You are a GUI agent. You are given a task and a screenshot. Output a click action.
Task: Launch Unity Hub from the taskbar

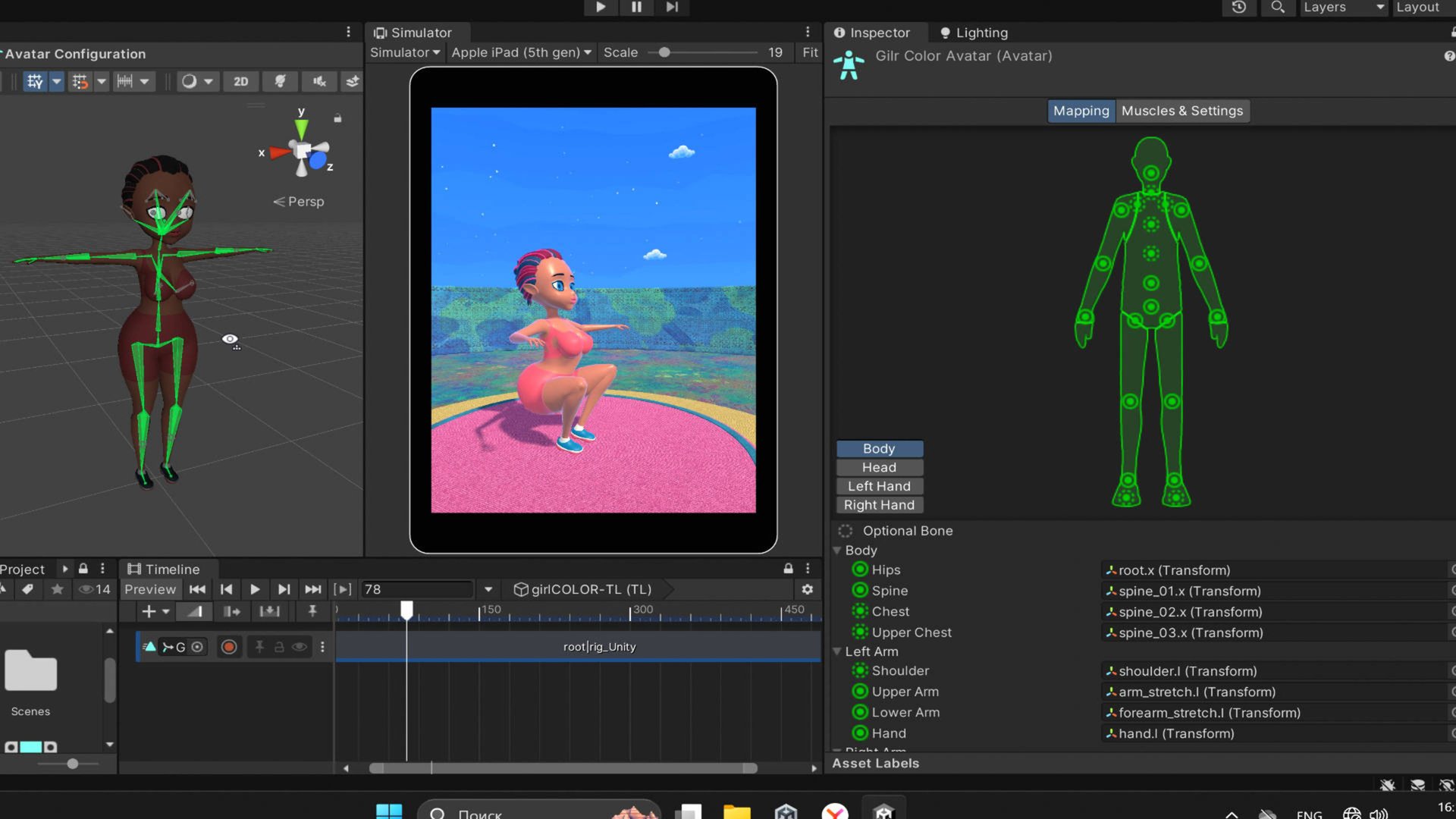786,811
